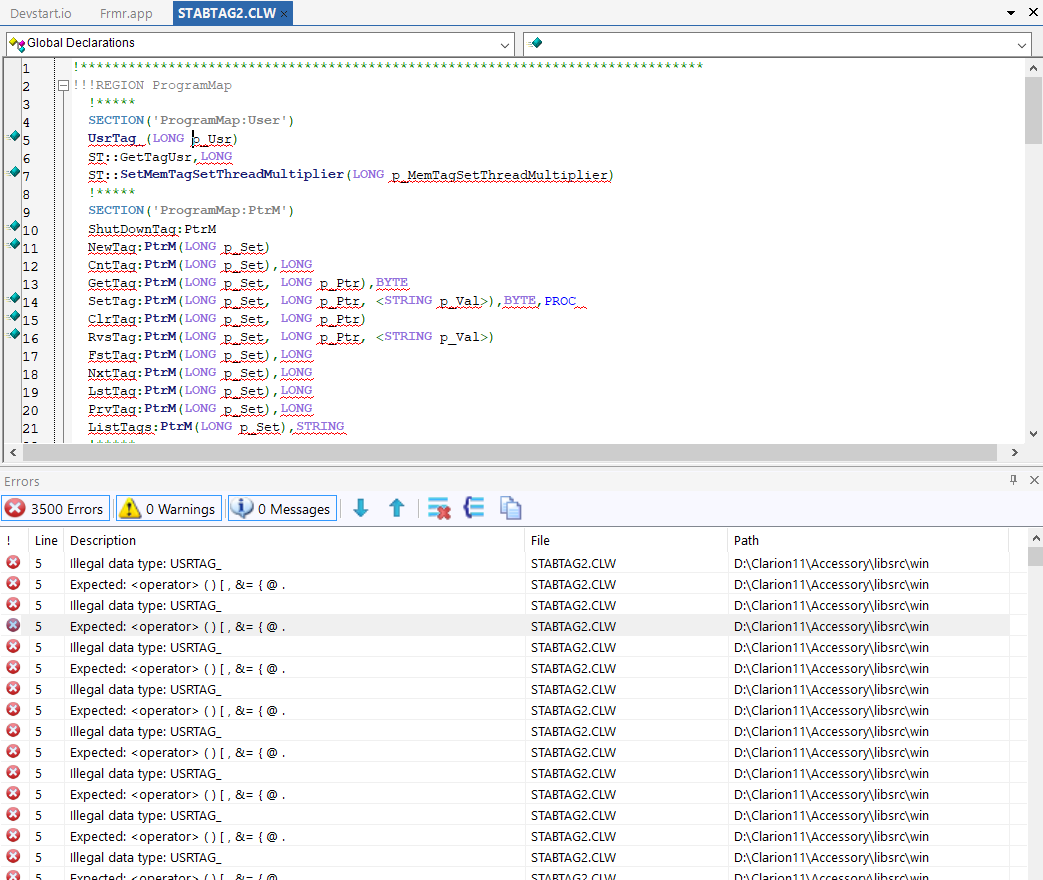Viewport: 1043px width, 880px height.
Task: Click the editor horizontal scrollbar
Action: [500, 452]
